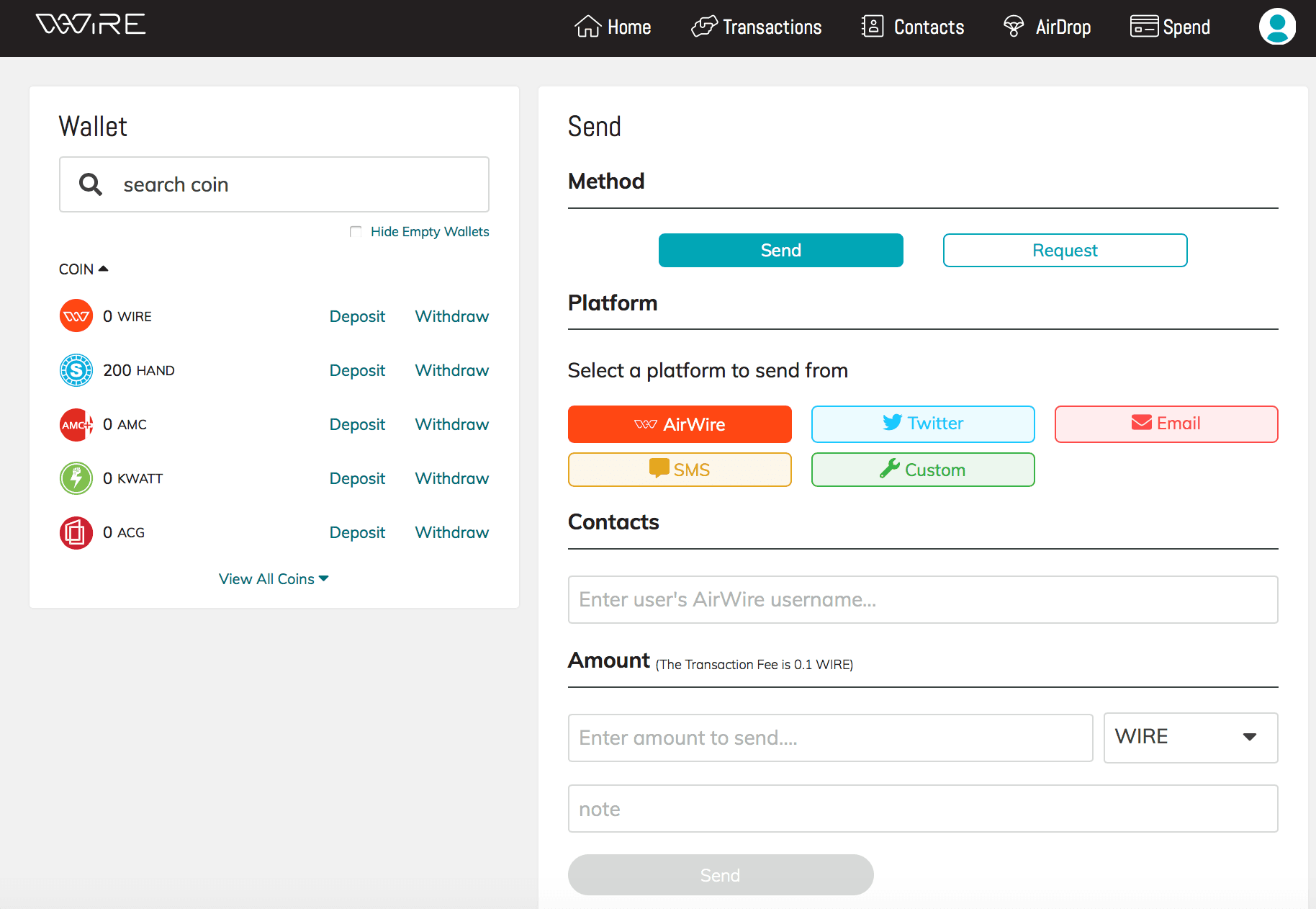Deposit to KWATT wallet
The image size is (1316, 909).
[357, 478]
